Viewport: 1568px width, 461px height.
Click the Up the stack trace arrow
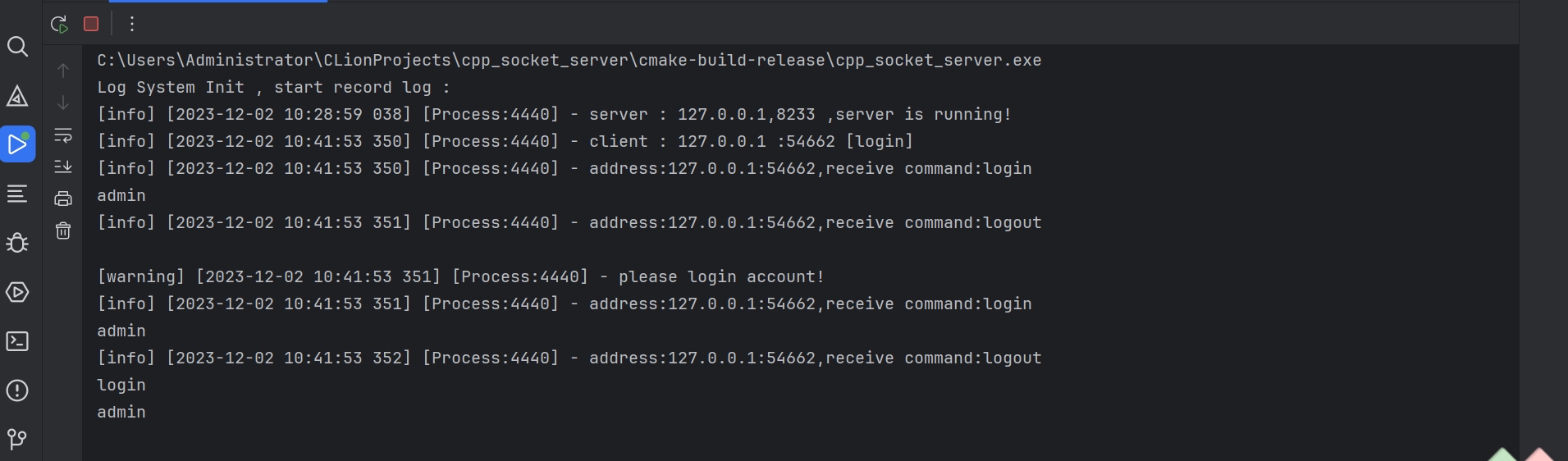(63, 71)
